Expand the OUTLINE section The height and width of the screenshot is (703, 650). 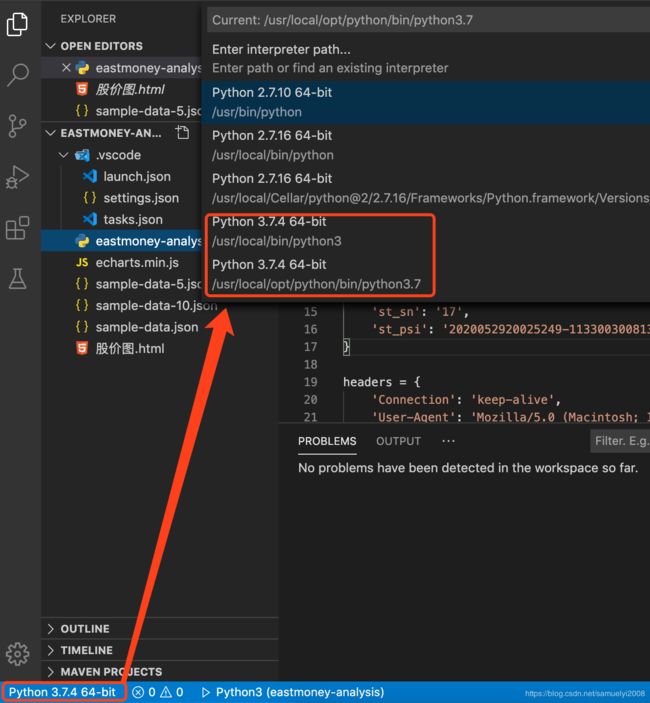51,629
